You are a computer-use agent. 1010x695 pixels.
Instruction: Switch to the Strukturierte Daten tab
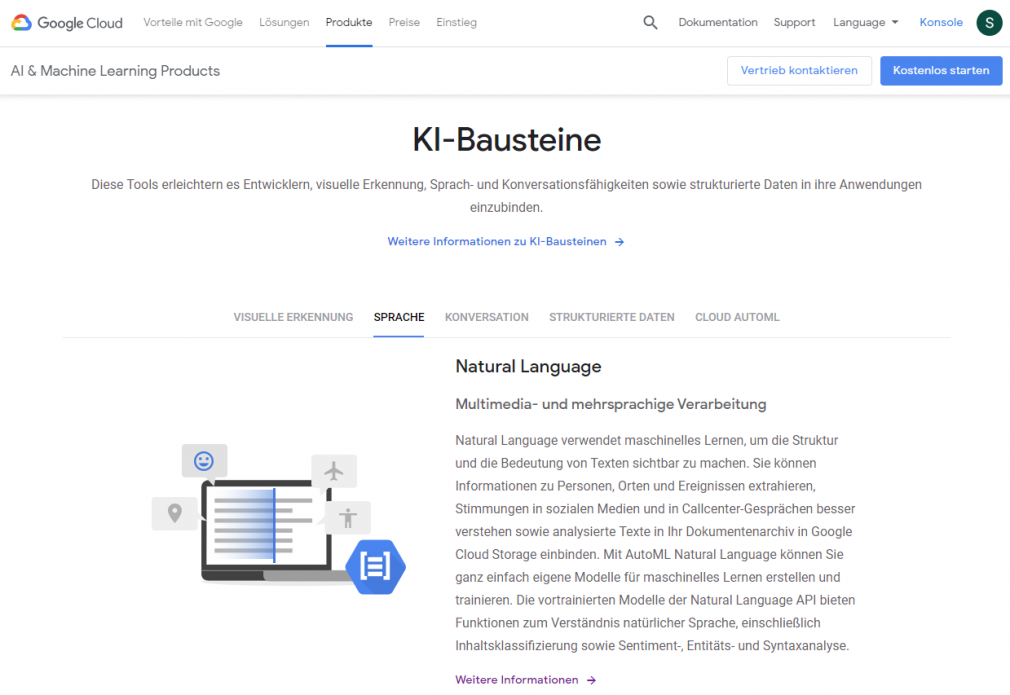tap(612, 317)
